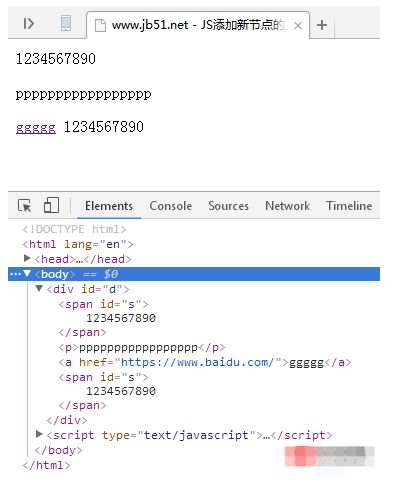This screenshot has height=481, width=403.
Task: Collapse the body node triangle
Action: tap(27, 274)
